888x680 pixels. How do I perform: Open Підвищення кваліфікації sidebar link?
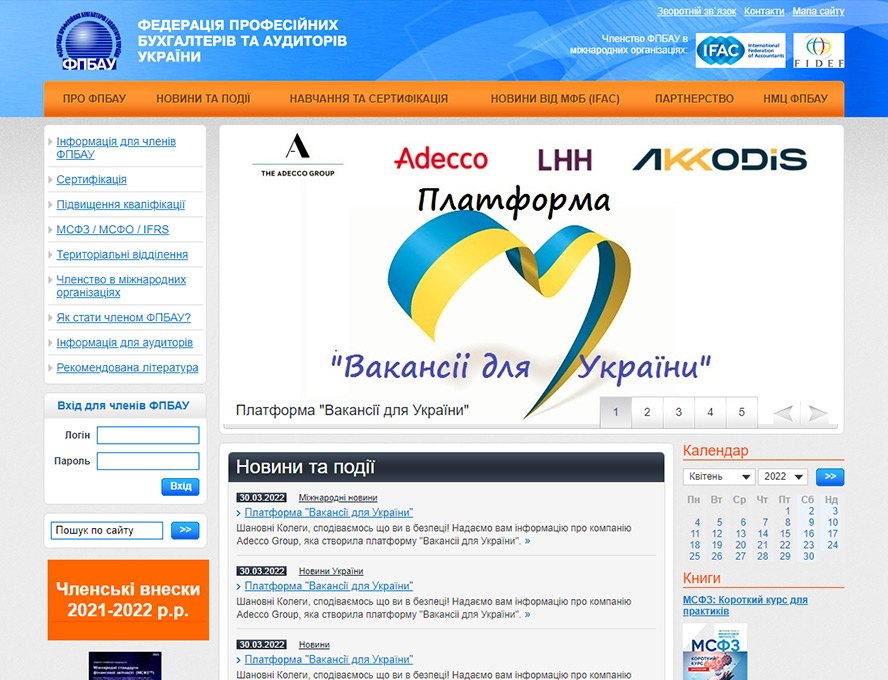[121, 204]
